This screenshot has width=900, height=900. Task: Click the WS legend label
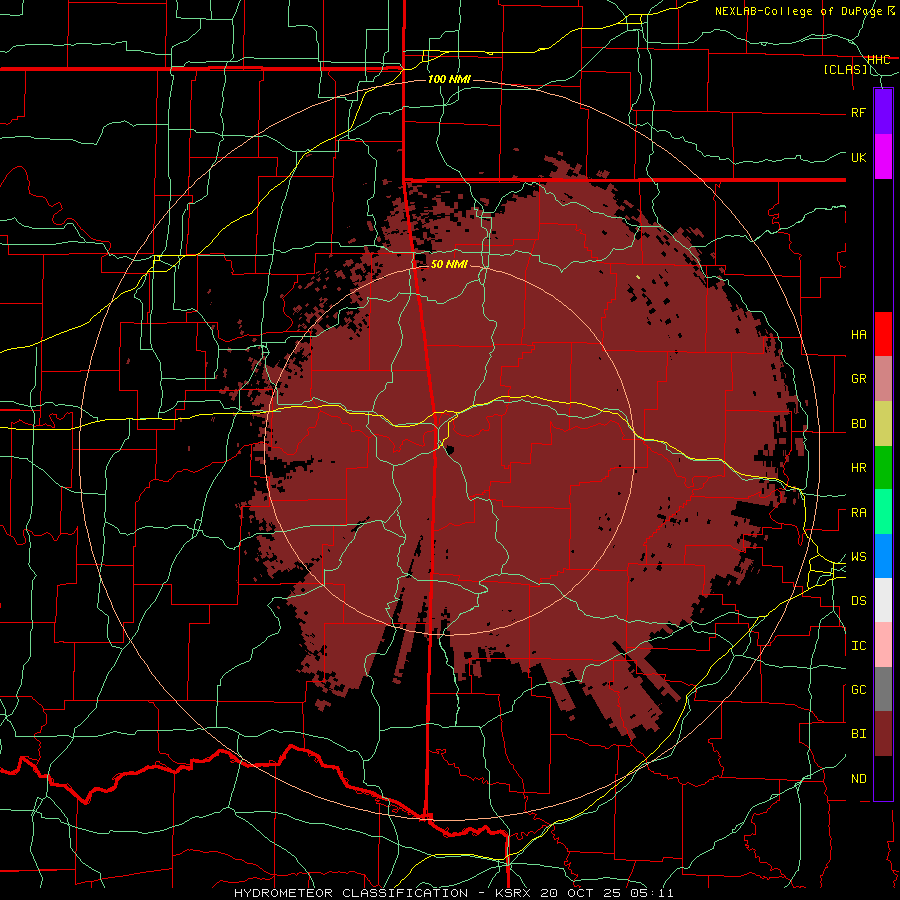(x=859, y=557)
